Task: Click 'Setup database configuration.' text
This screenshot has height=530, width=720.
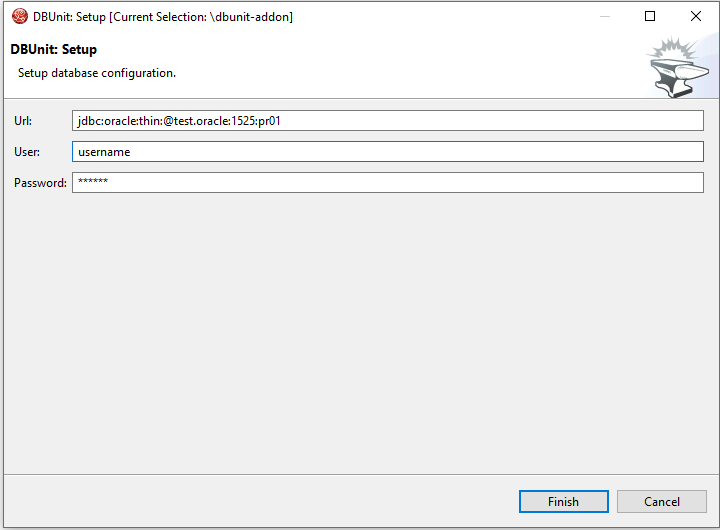Action: tap(97, 73)
